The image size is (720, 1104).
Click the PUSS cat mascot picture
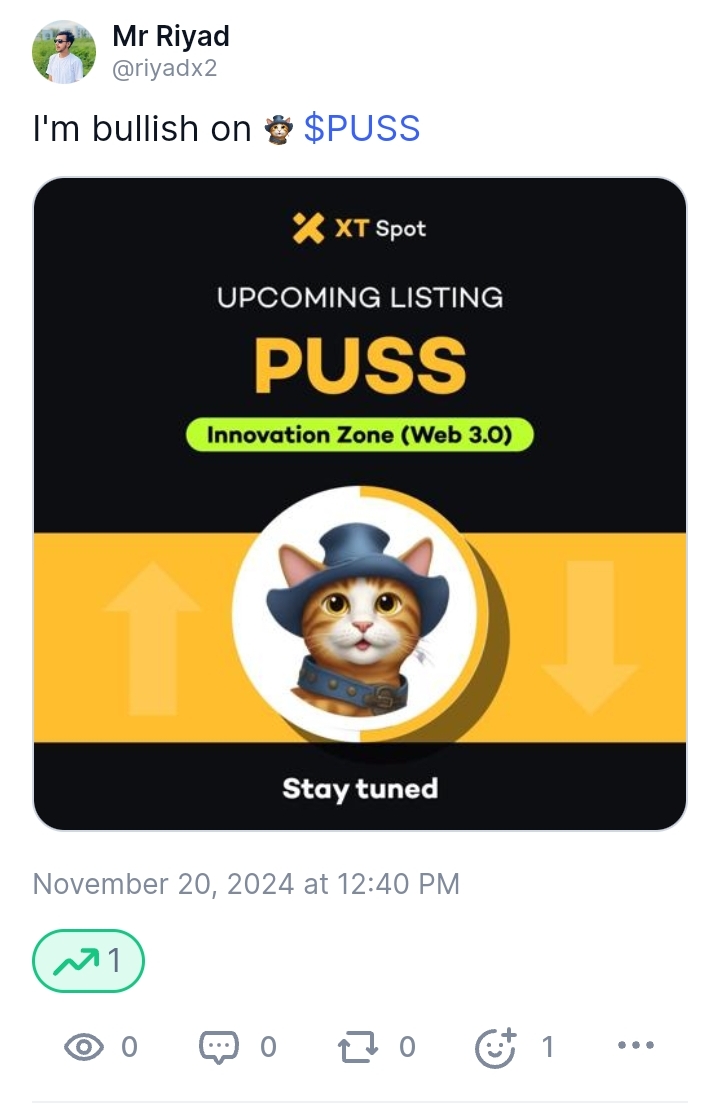[x=359, y=613]
